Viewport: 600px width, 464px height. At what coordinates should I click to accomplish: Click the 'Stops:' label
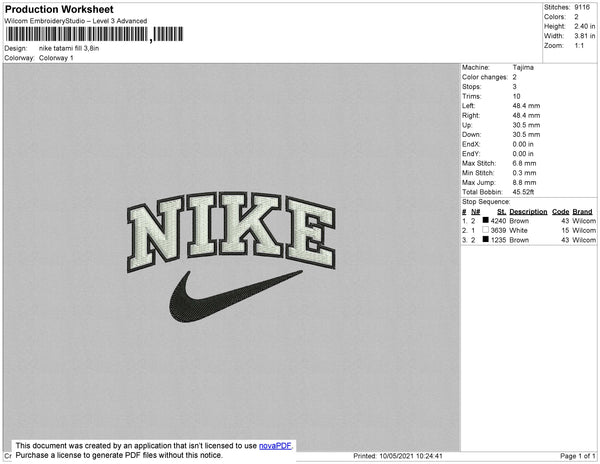(471, 87)
